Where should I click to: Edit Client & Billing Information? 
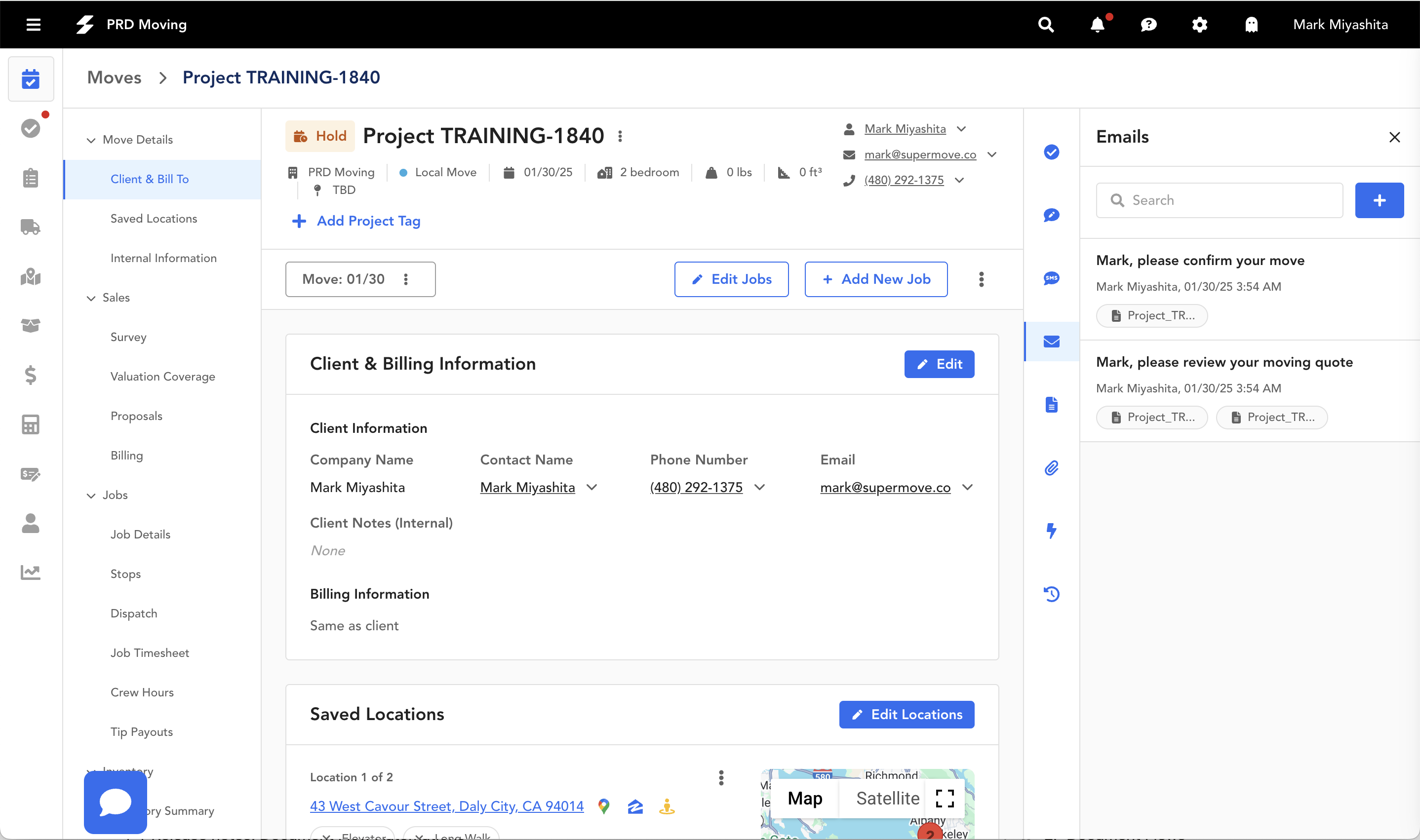(x=939, y=364)
